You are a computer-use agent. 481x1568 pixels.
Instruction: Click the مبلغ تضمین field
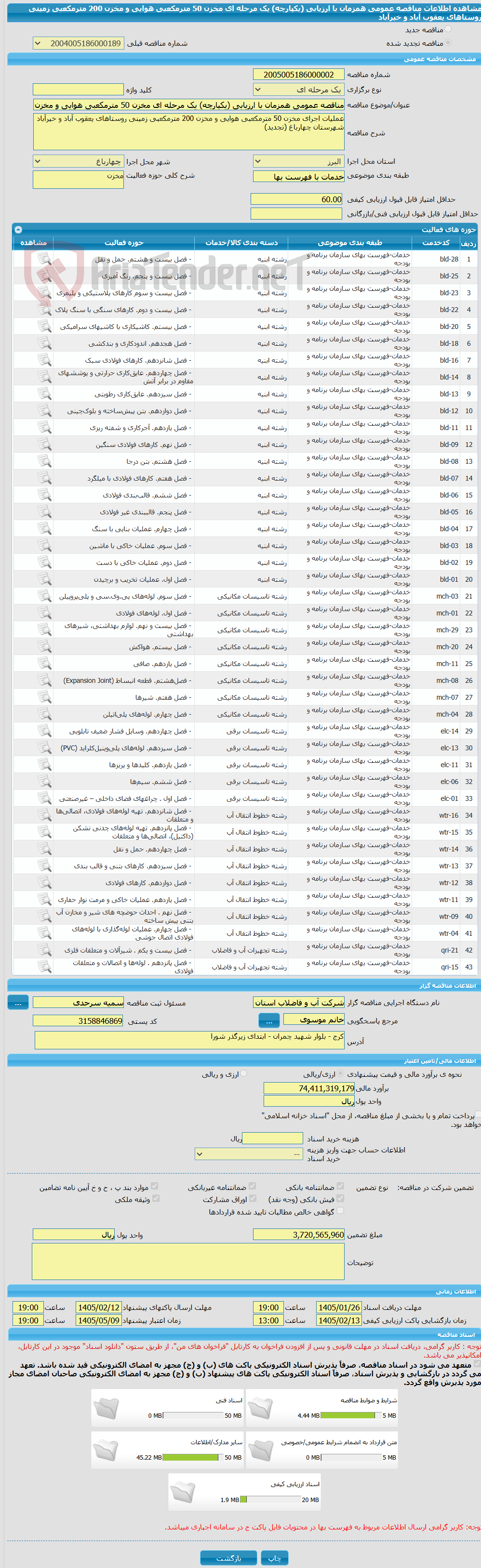click(298, 1234)
